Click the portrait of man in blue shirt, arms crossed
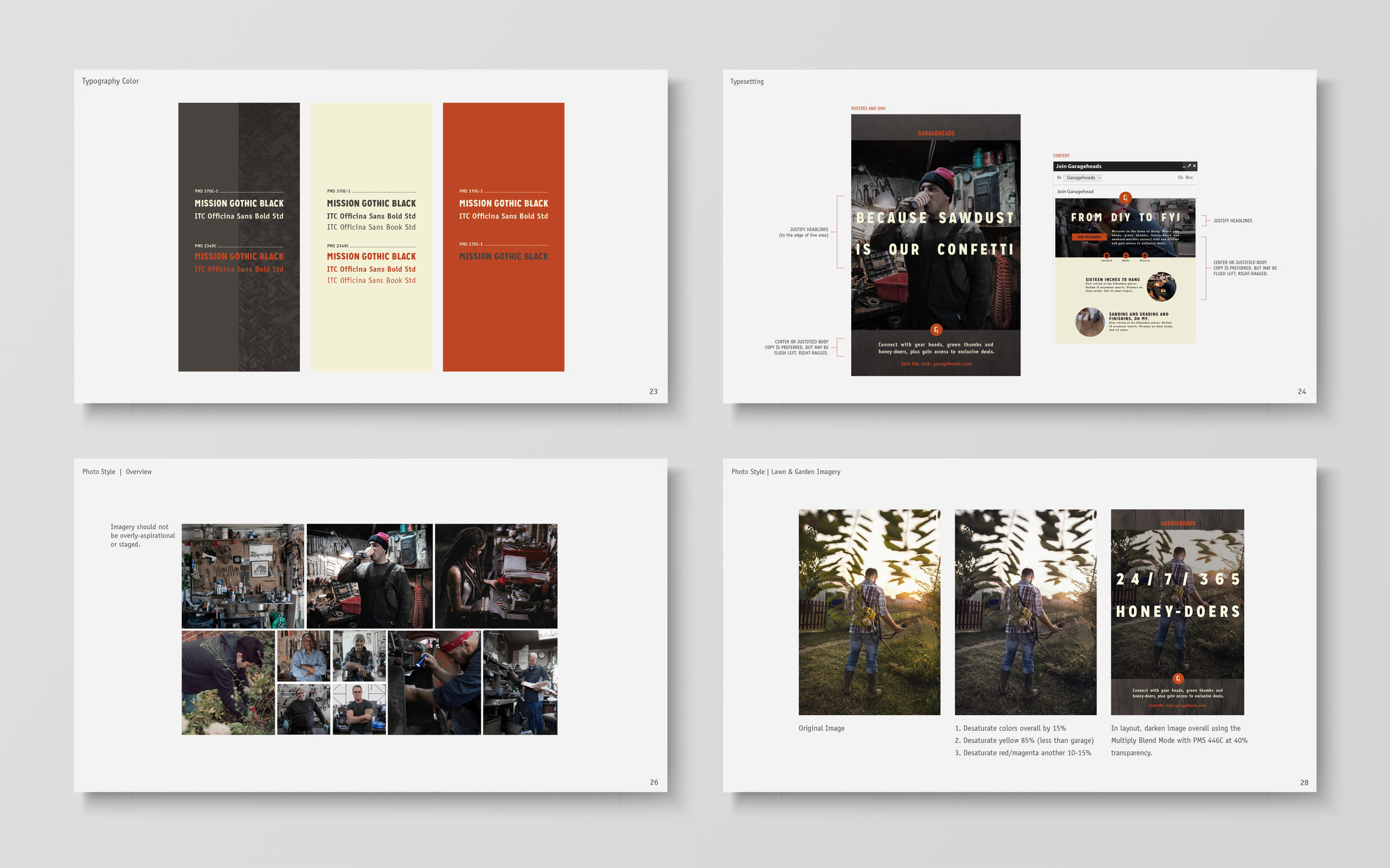Image resolution: width=1390 pixels, height=868 pixels. (x=303, y=656)
